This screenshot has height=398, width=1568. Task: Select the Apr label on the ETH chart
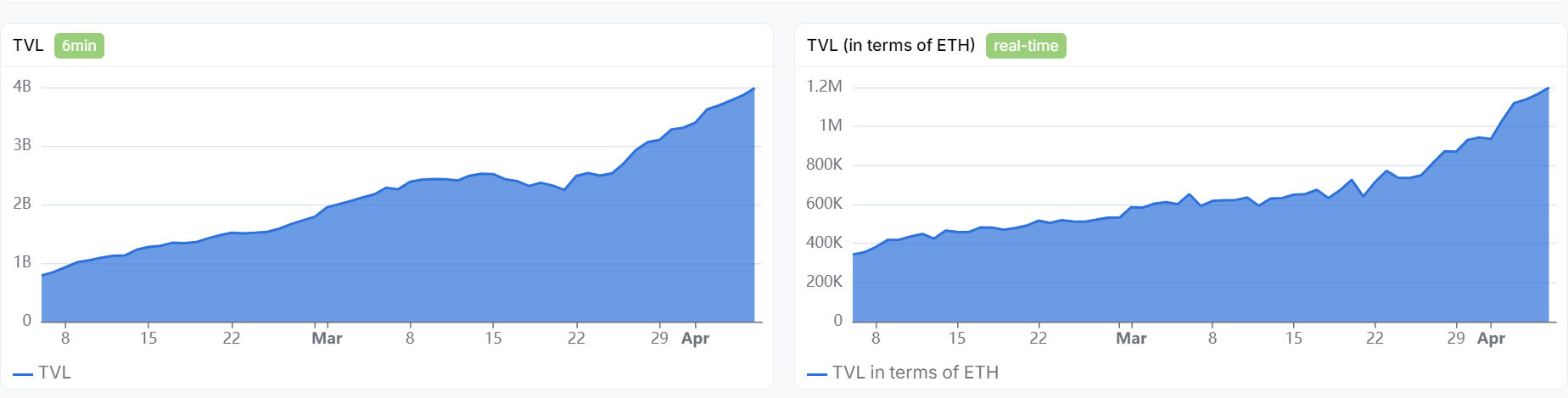click(1491, 339)
